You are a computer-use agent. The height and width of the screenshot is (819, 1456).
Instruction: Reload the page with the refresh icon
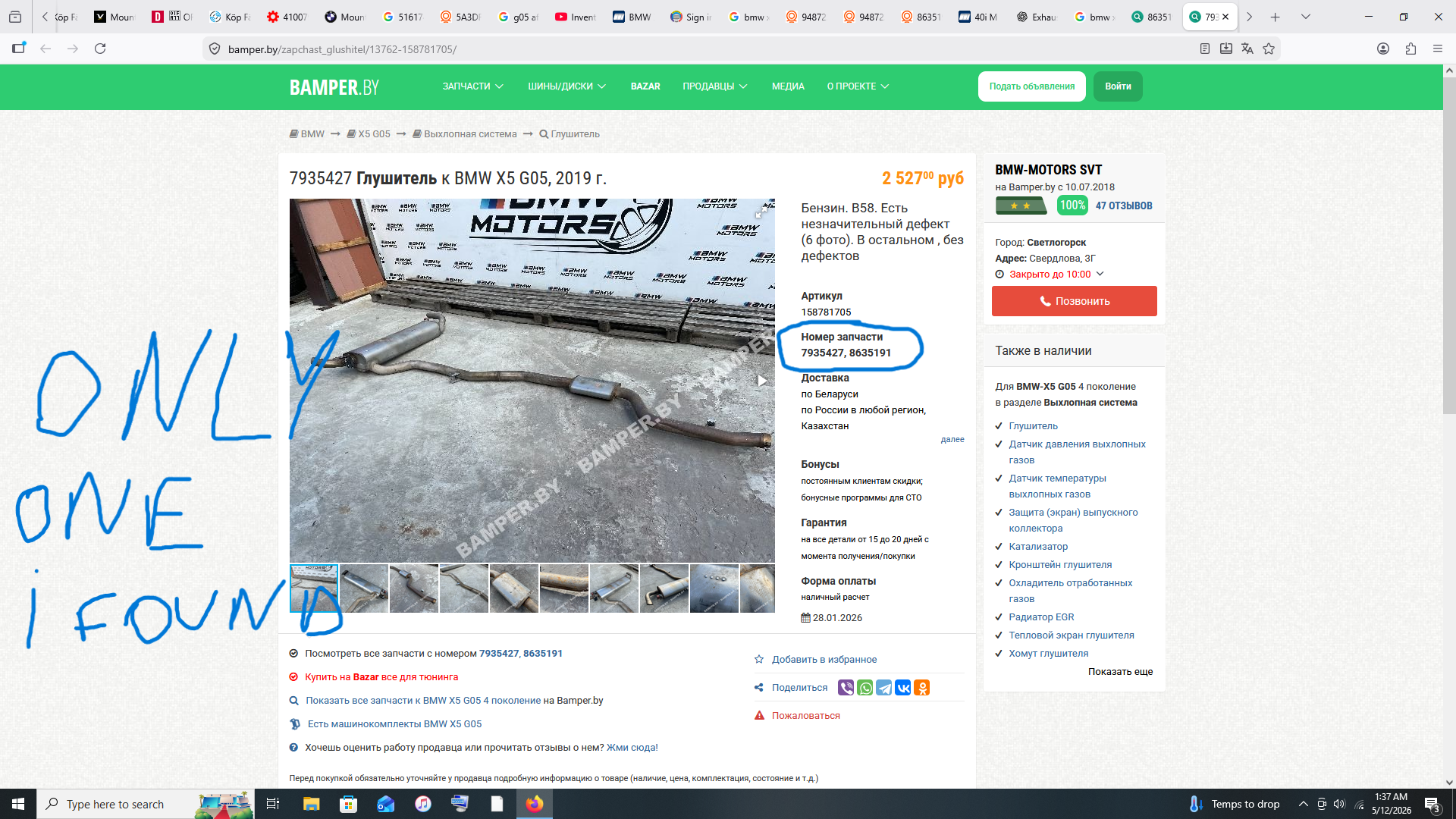pos(100,49)
